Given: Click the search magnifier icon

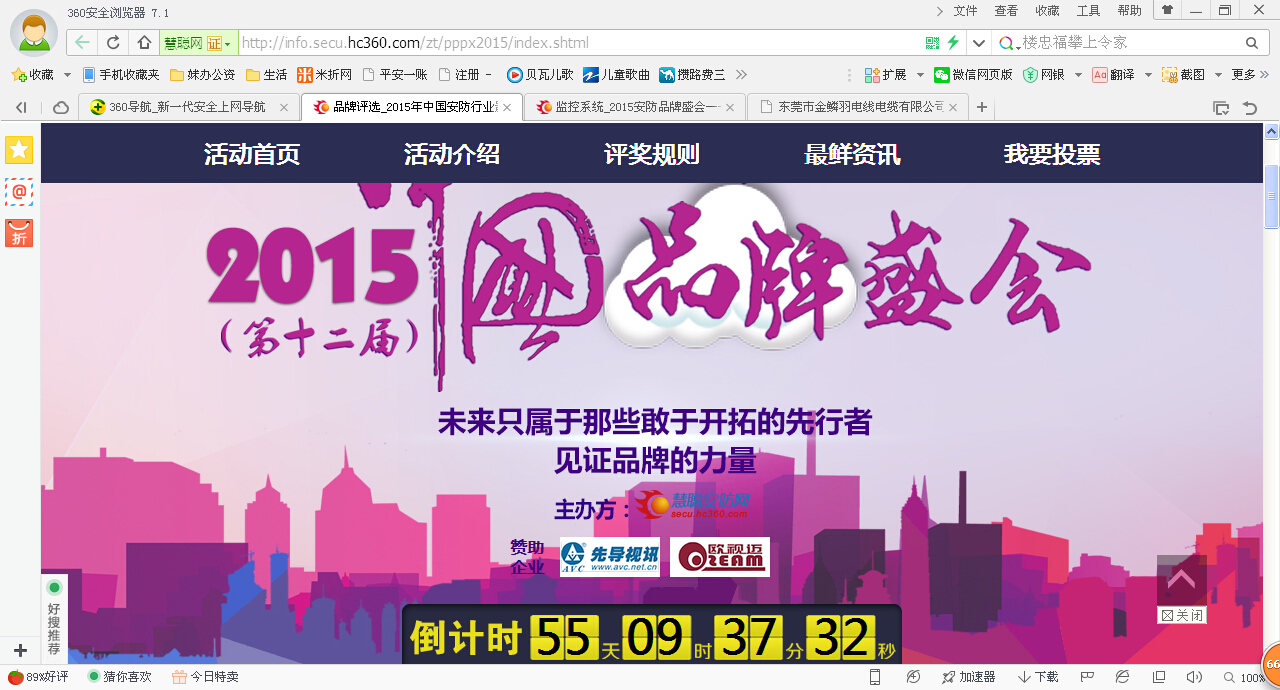Looking at the screenshot, I should (1251, 43).
